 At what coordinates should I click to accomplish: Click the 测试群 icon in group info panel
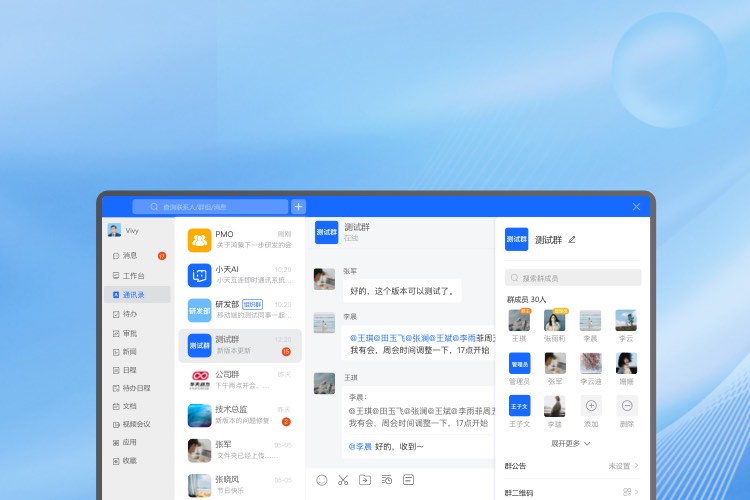click(x=517, y=239)
